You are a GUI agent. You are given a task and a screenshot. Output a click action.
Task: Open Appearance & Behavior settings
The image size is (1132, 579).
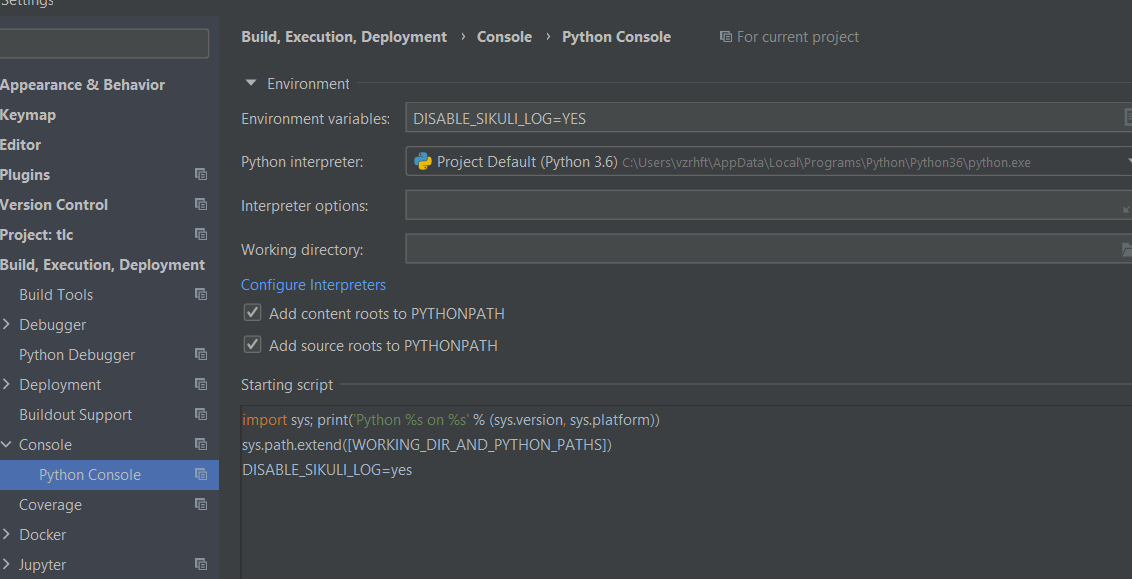click(x=82, y=85)
